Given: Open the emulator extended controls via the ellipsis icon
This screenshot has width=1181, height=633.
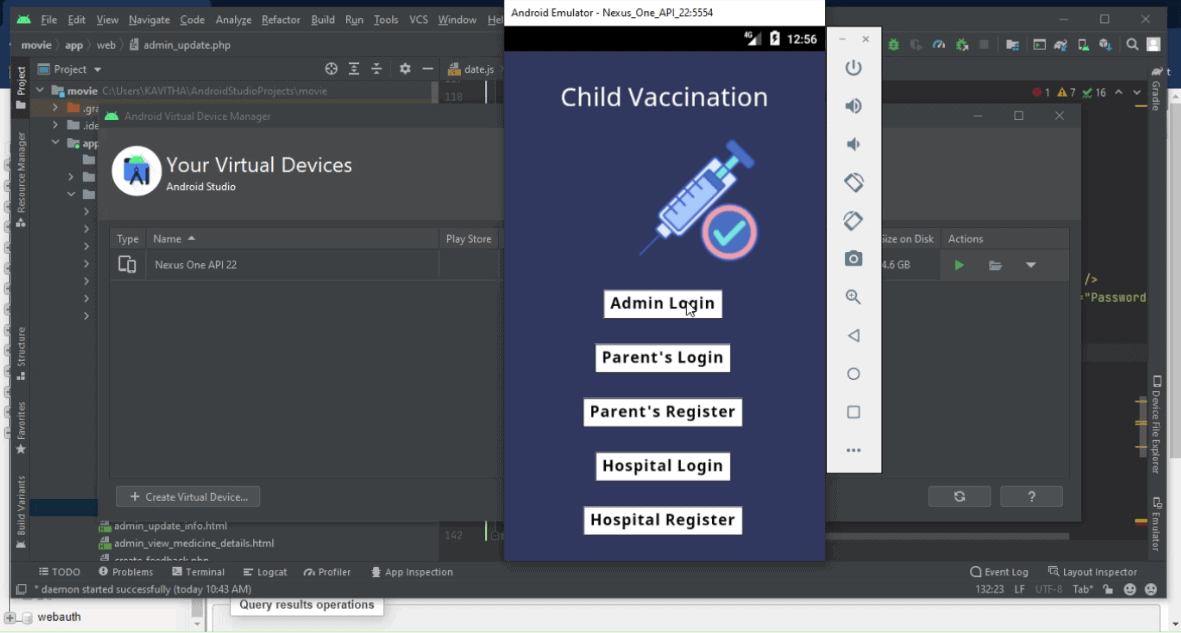Looking at the screenshot, I should tap(854, 449).
